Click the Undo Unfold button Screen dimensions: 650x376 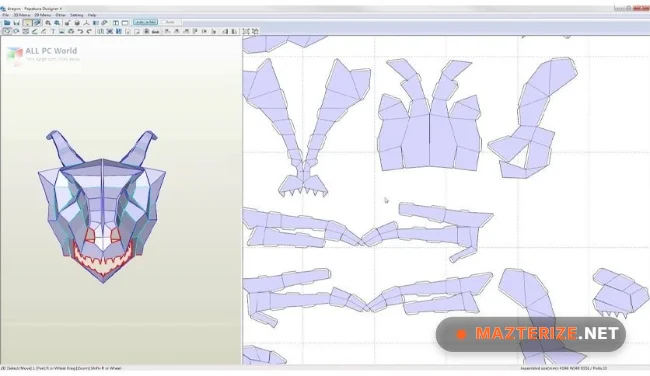pos(146,22)
